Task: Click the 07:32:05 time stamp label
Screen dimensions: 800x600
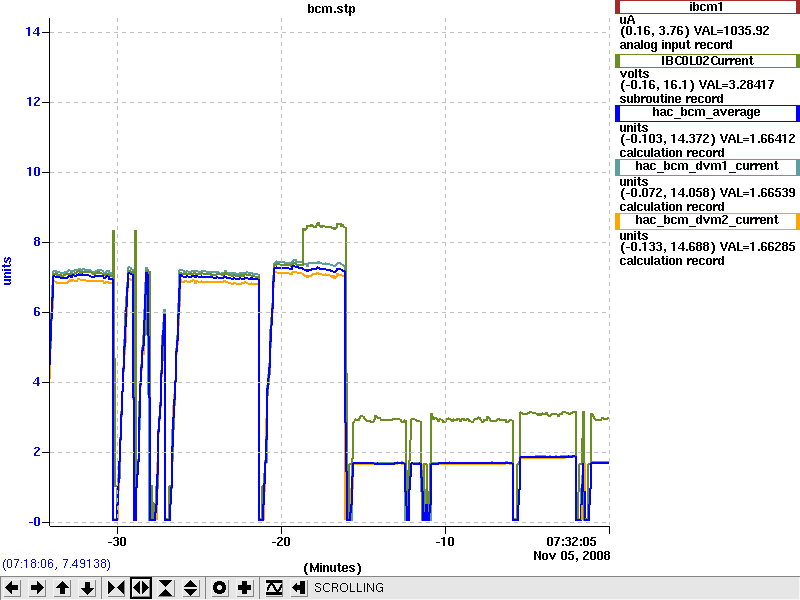Action: pyautogui.click(x=571, y=542)
